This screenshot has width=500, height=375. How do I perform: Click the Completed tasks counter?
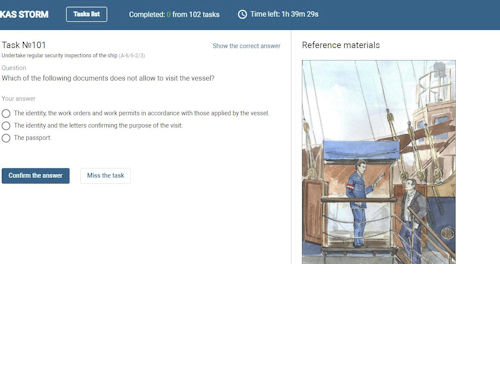(174, 14)
